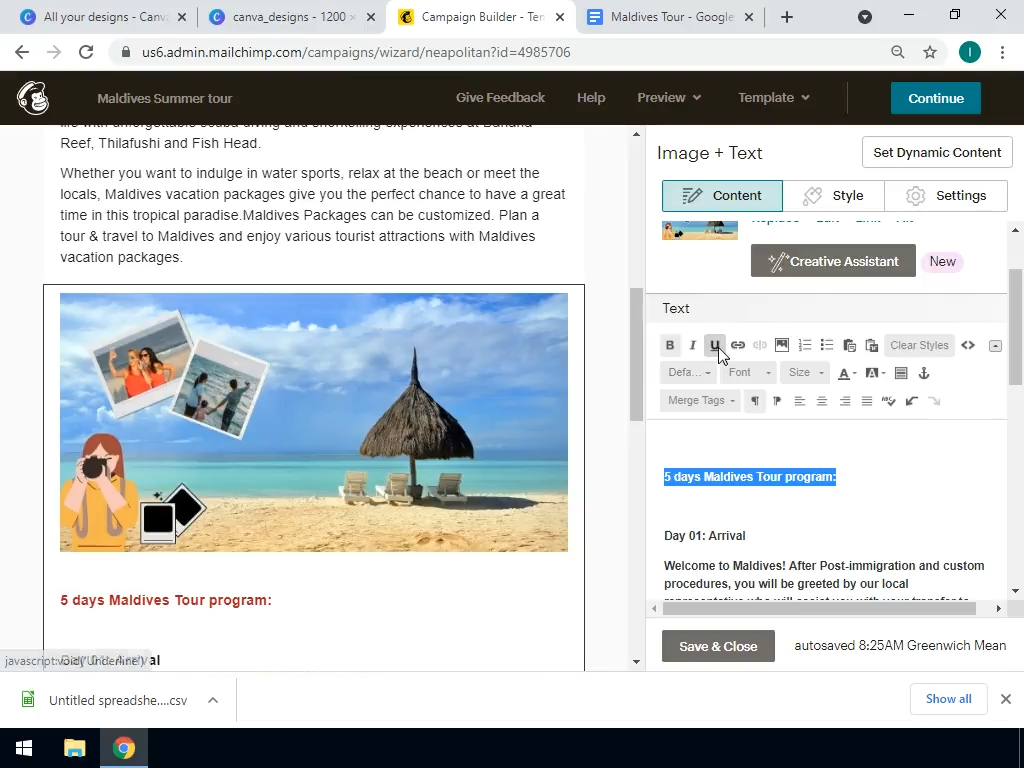Toggle underline formatting in the text toolbar
Screen dimensions: 1024x768
pos(714,345)
